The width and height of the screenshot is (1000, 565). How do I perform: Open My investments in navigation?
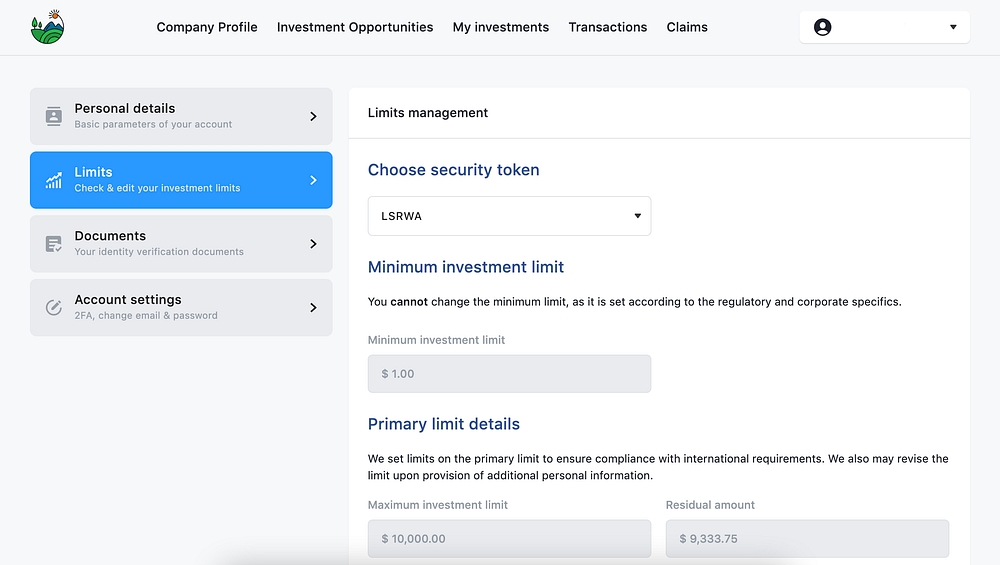pyautogui.click(x=500, y=27)
